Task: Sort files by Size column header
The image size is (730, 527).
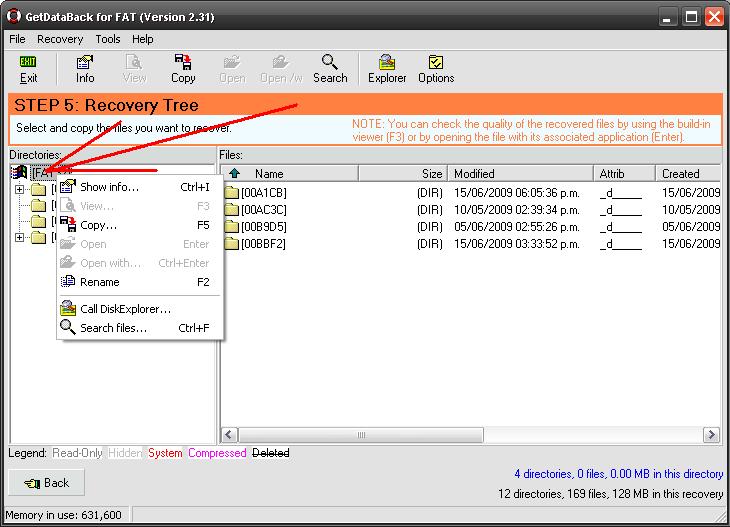Action: [x=403, y=174]
